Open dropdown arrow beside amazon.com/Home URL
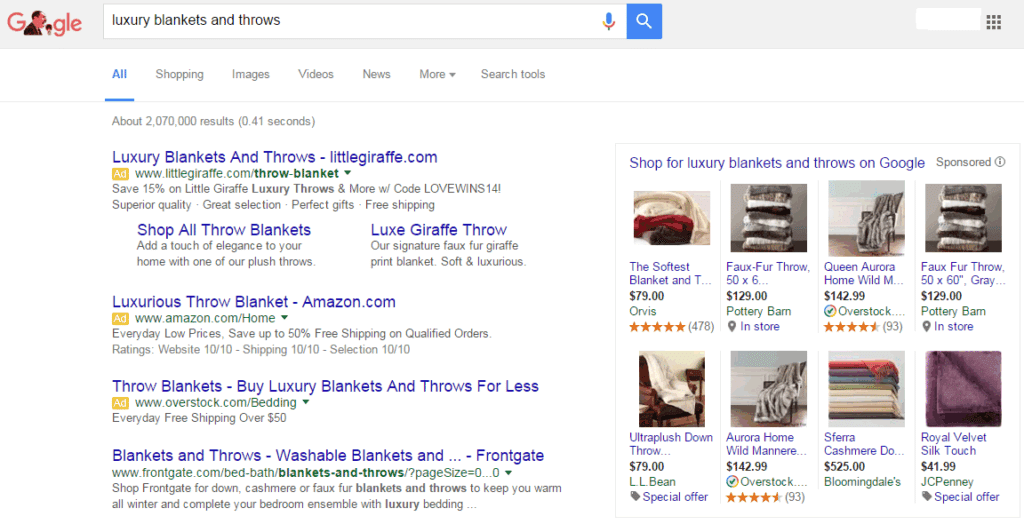Image resolution: width=1024 pixels, height=532 pixels. point(285,318)
